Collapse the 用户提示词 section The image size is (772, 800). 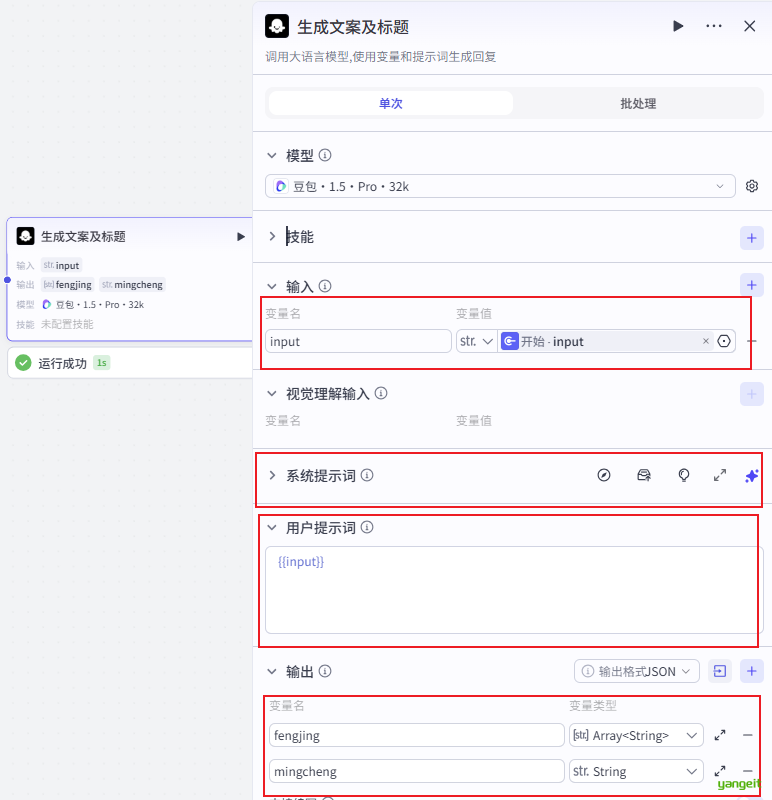[272, 528]
